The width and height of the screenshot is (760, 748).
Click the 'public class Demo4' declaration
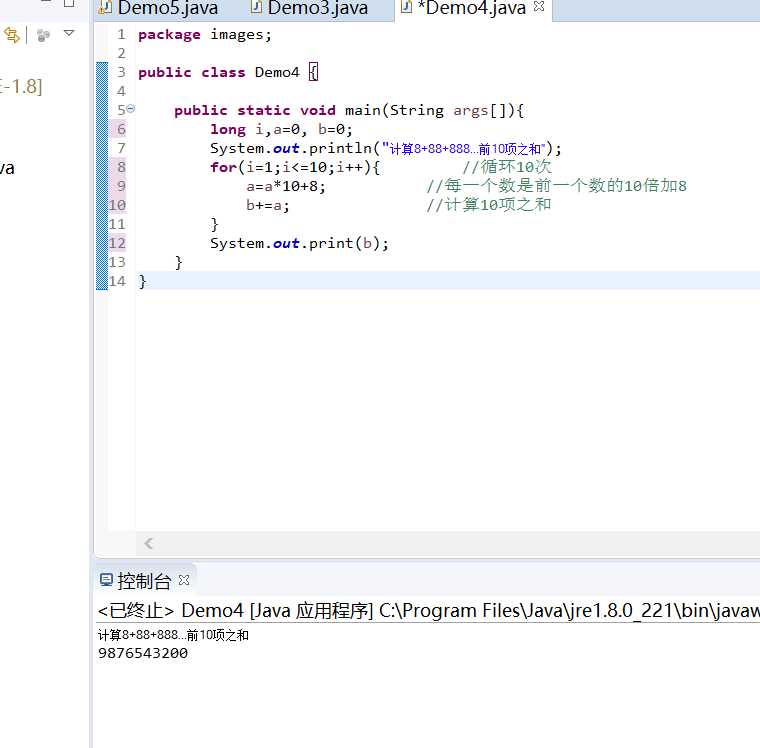pos(219,73)
